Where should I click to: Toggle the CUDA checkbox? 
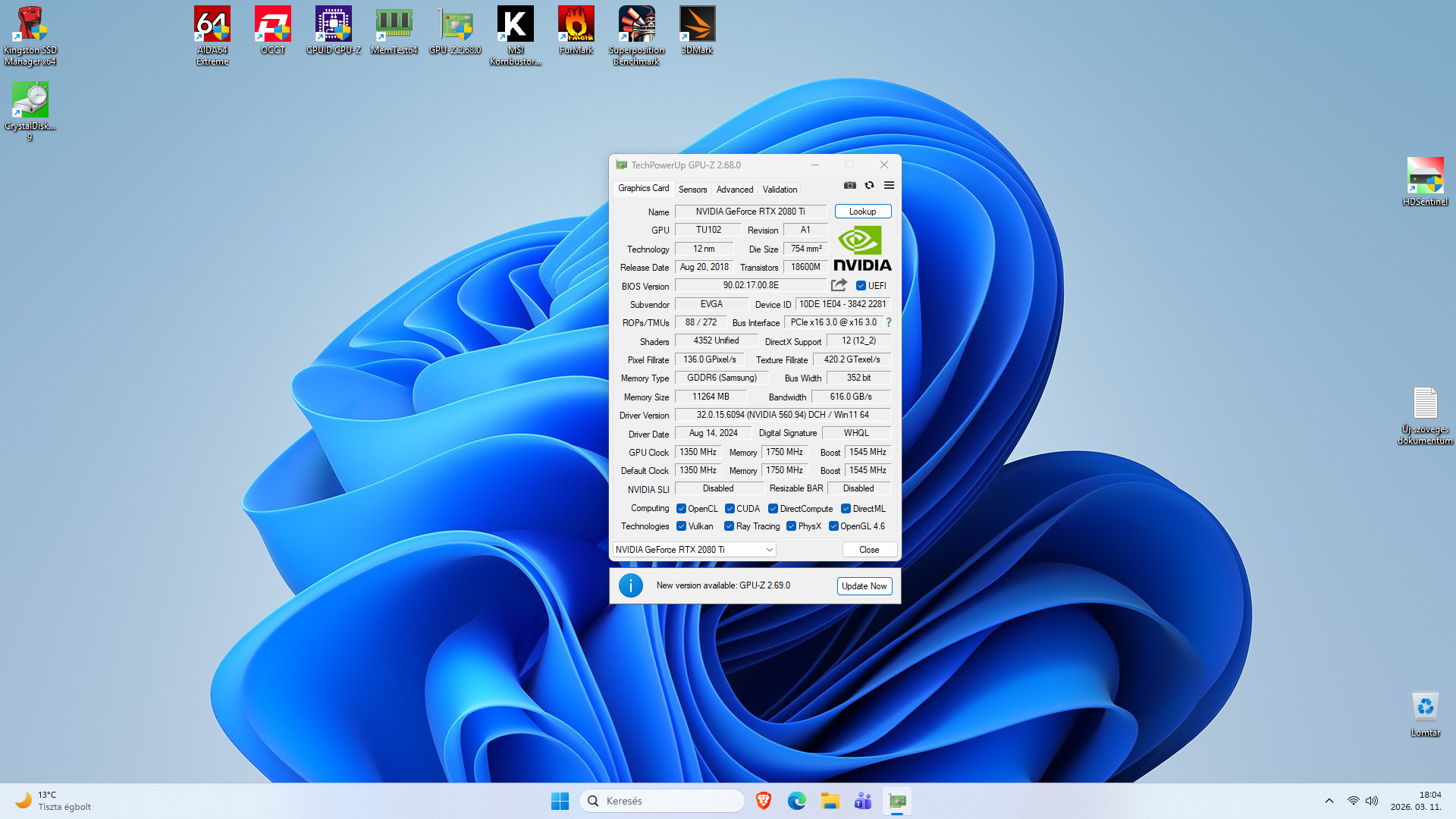(730, 509)
